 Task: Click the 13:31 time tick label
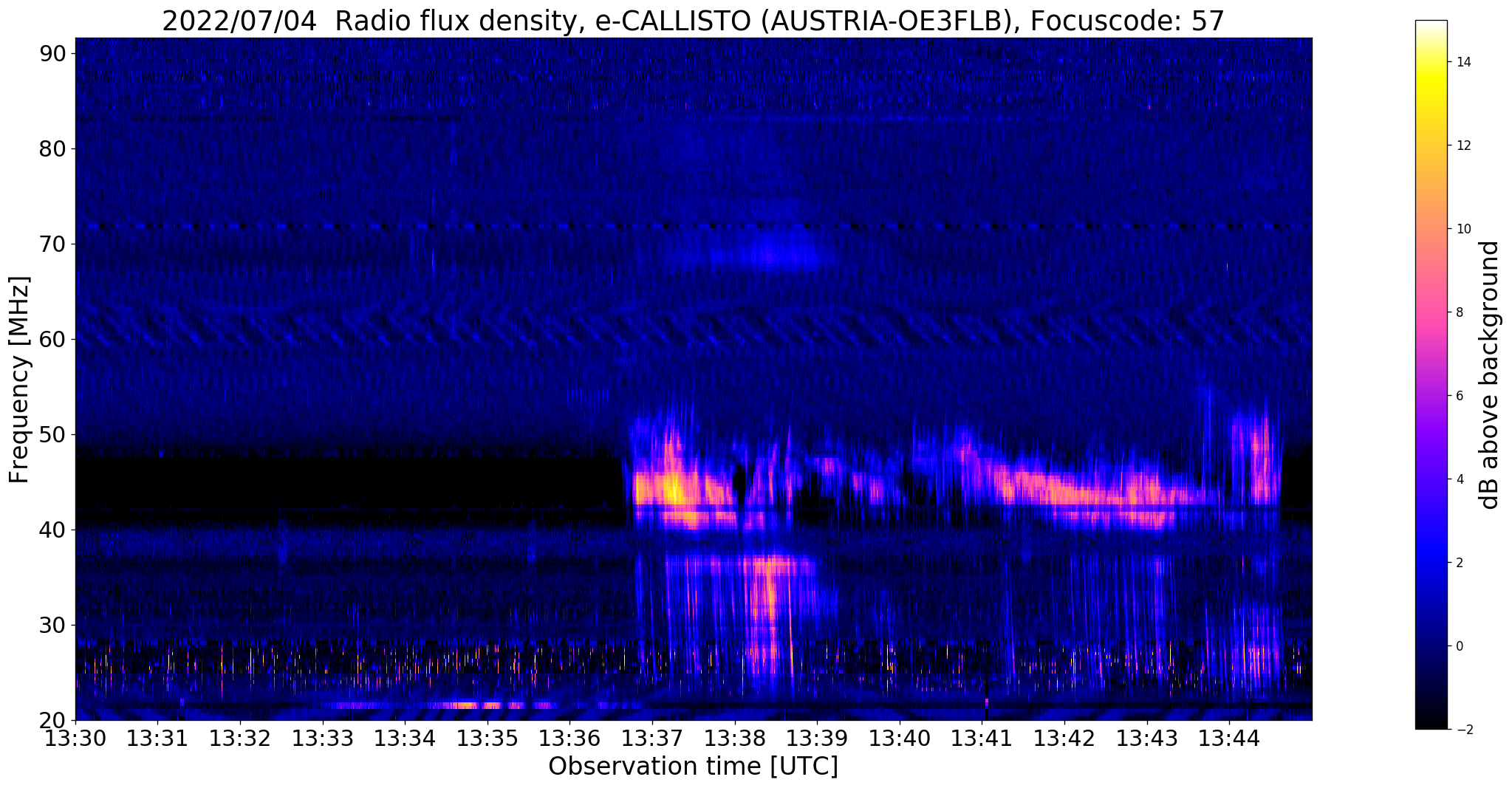pyautogui.click(x=157, y=739)
